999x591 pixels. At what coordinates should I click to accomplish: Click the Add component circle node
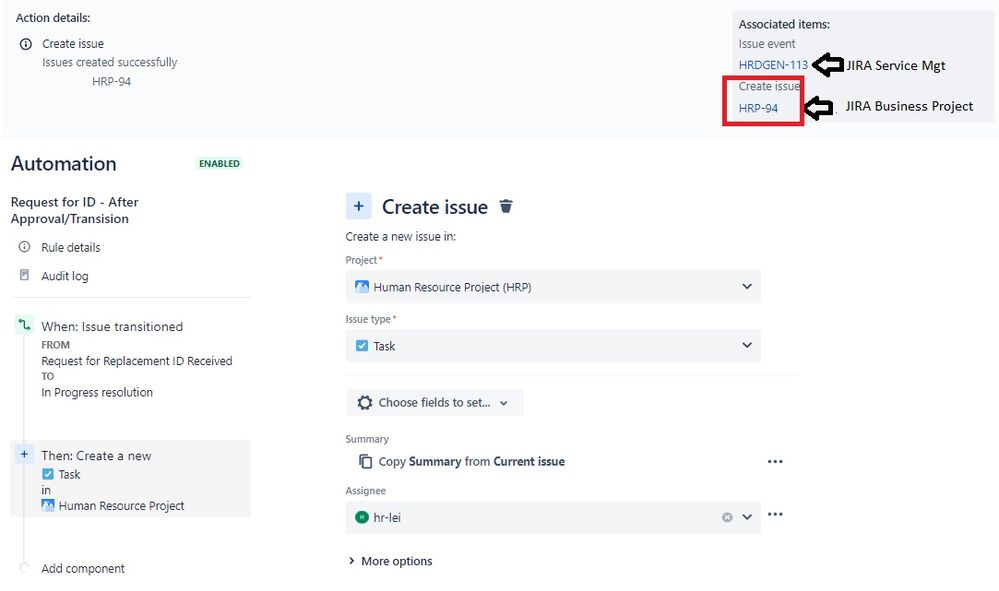24,567
